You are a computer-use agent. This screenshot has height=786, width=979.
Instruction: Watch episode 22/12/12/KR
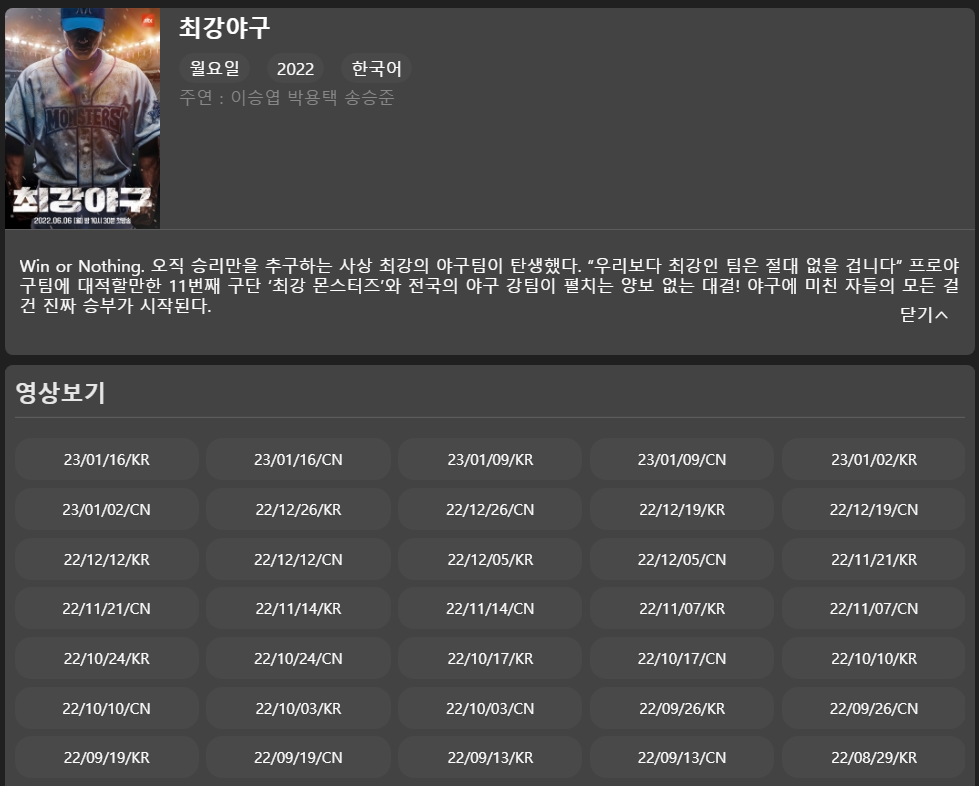click(107, 559)
